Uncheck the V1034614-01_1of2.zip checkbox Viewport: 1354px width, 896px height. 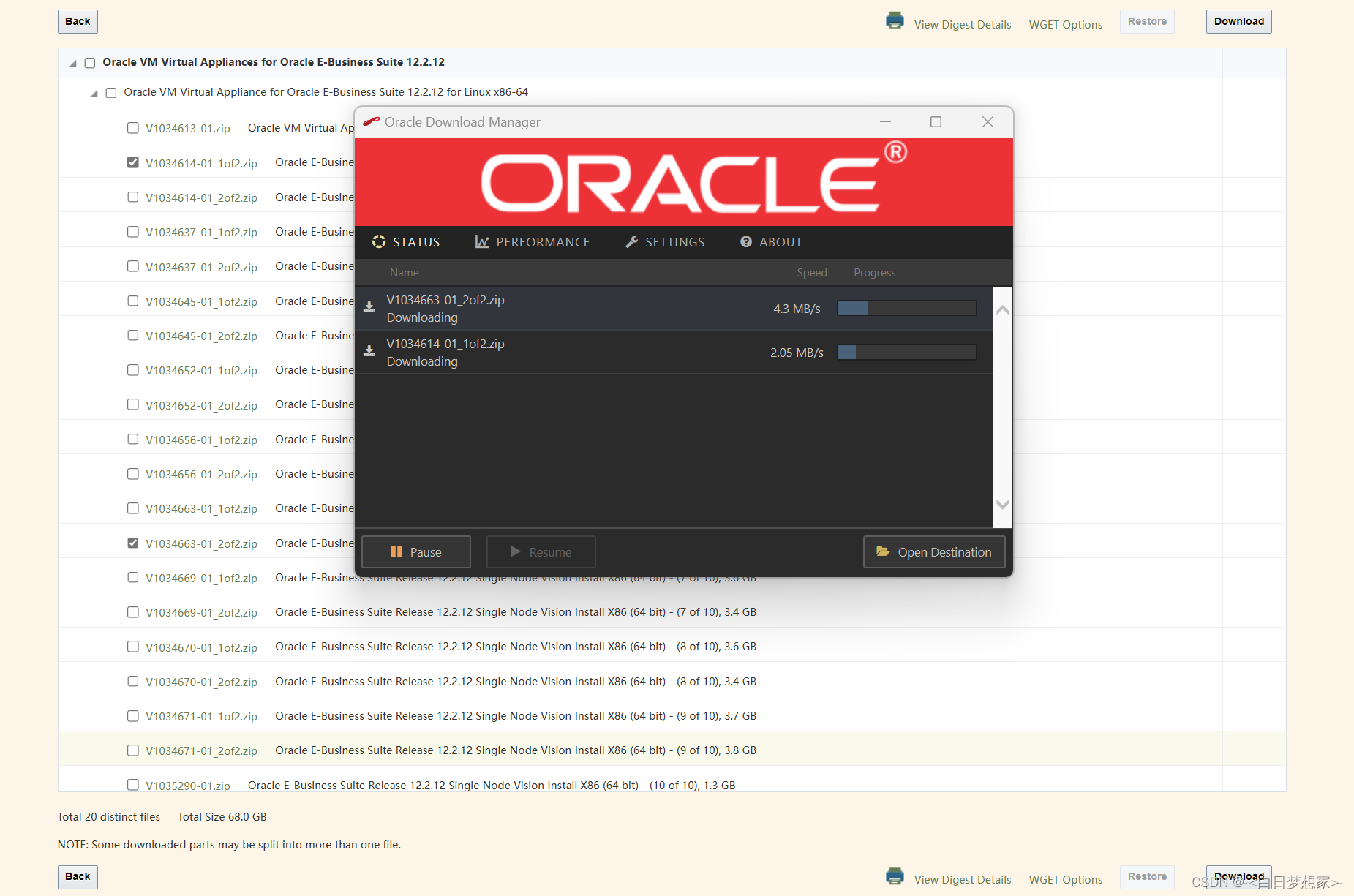(x=132, y=162)
